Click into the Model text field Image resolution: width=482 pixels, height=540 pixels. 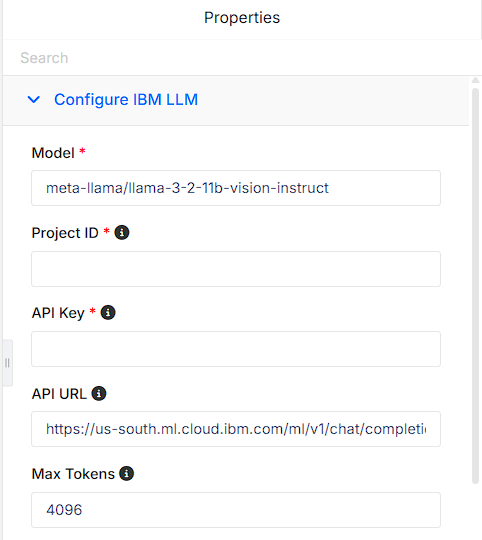(236, 188)
